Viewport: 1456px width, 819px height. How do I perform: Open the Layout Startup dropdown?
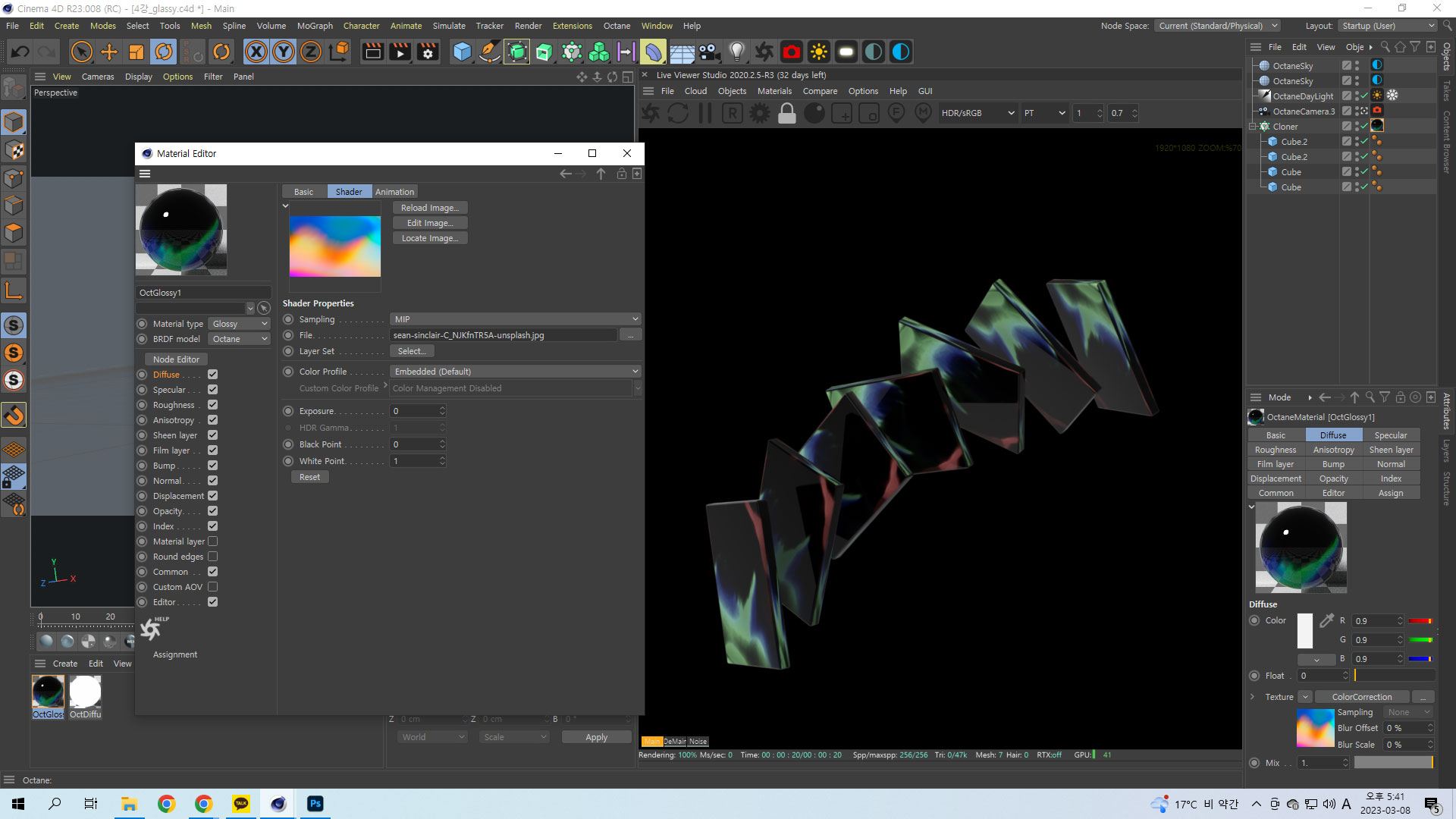pyautogui.click(x=1388, y=26)
